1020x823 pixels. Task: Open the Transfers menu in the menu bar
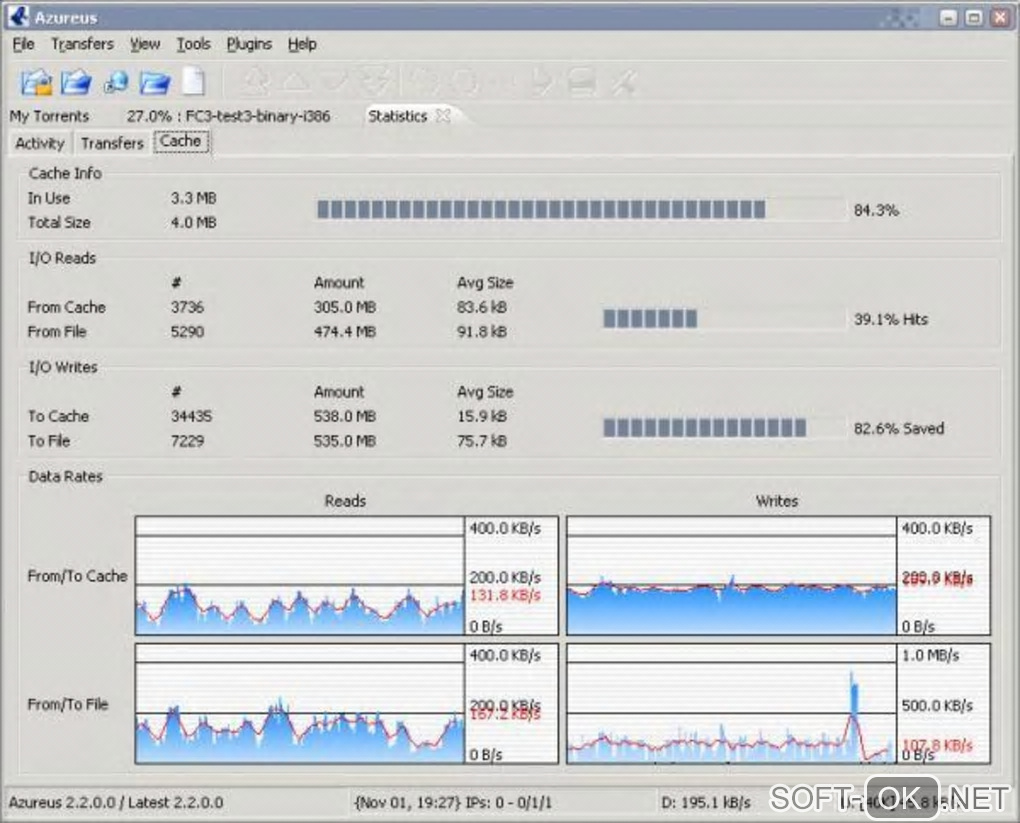[x=82, y=44]
